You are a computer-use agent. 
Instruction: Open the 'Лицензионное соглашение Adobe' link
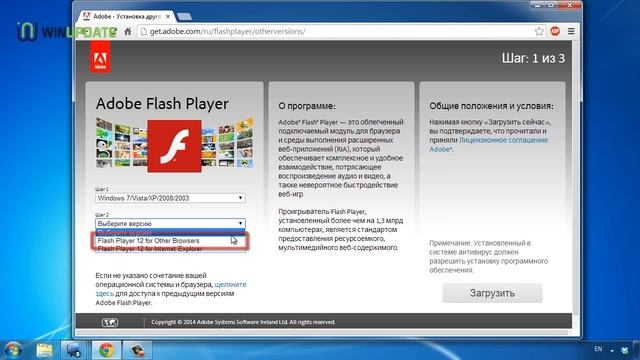coord(503,140)
